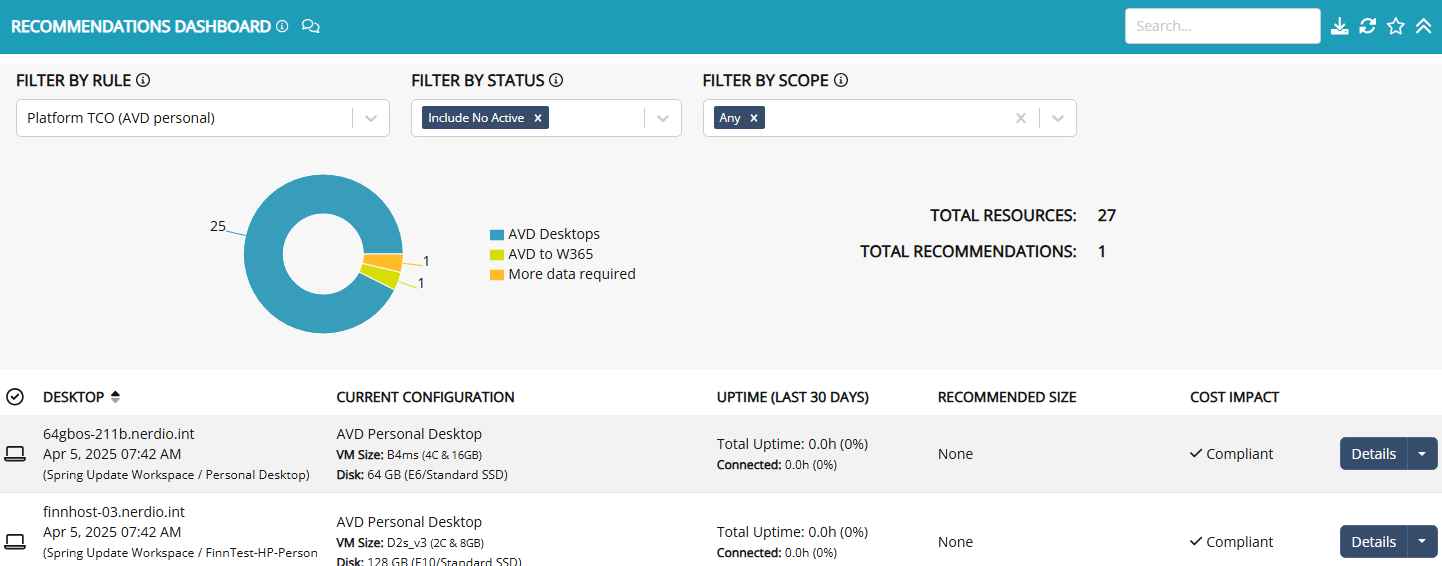Viewport: 1442px width, 566px height.
Task: Select the finnhost-03.nerdio.int desktop name
Action: click(114, 512)
